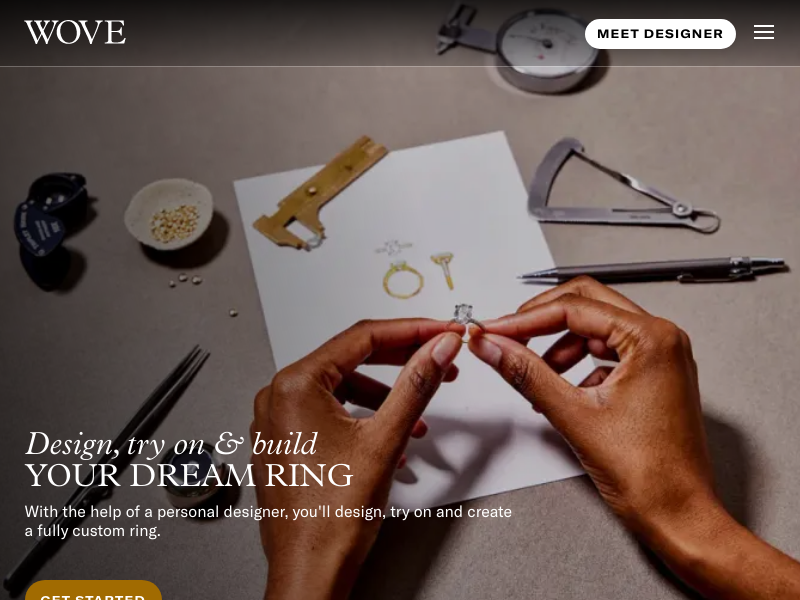Click the diamond ring held between fingers
This screenshot has width=800, height=600.
click(467, 320)
